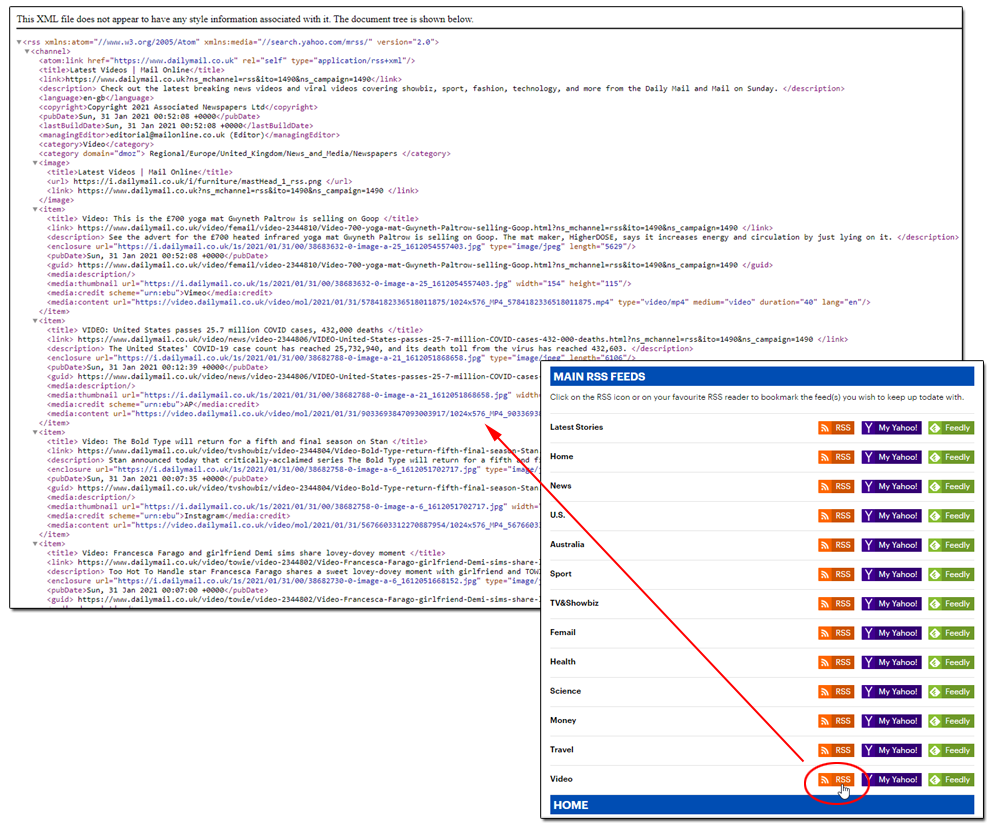
Task: Add the Science feed to Feedly
Action: pos(951,692)
